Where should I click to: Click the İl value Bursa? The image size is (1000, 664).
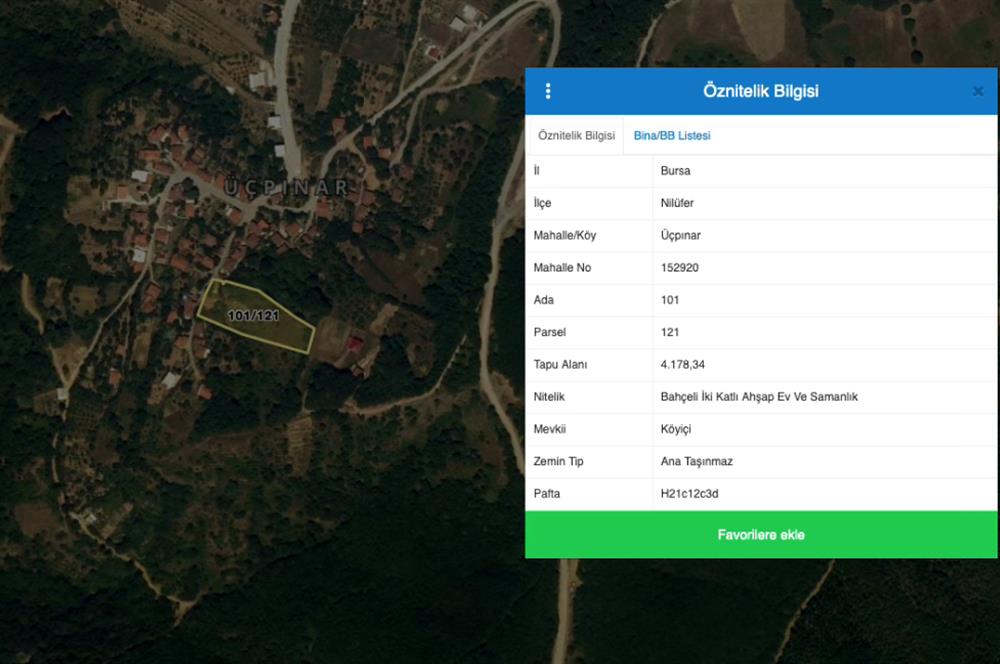click(x=675, y=171)
